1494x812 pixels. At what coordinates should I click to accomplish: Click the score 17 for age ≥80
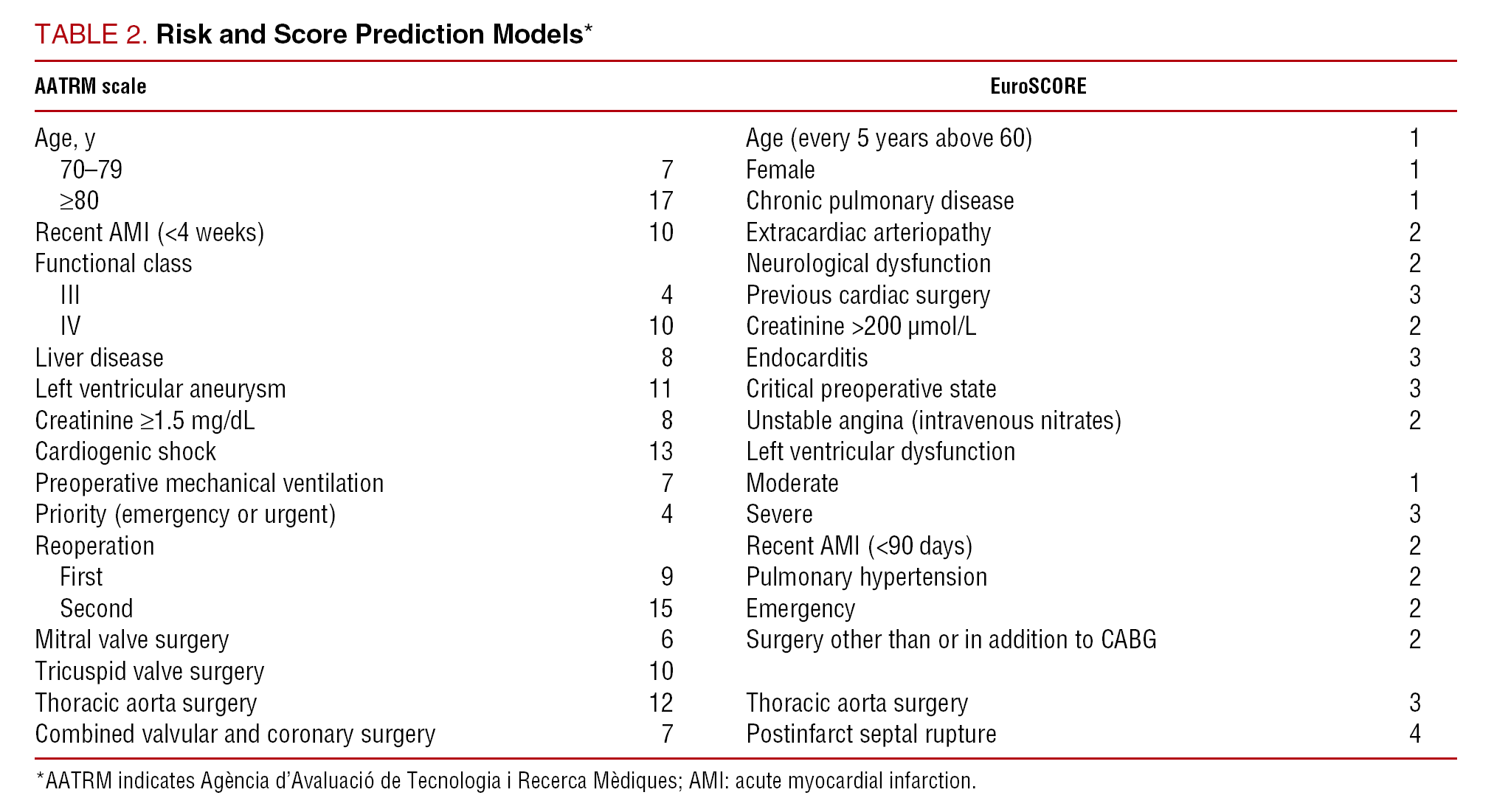point(660,201)
